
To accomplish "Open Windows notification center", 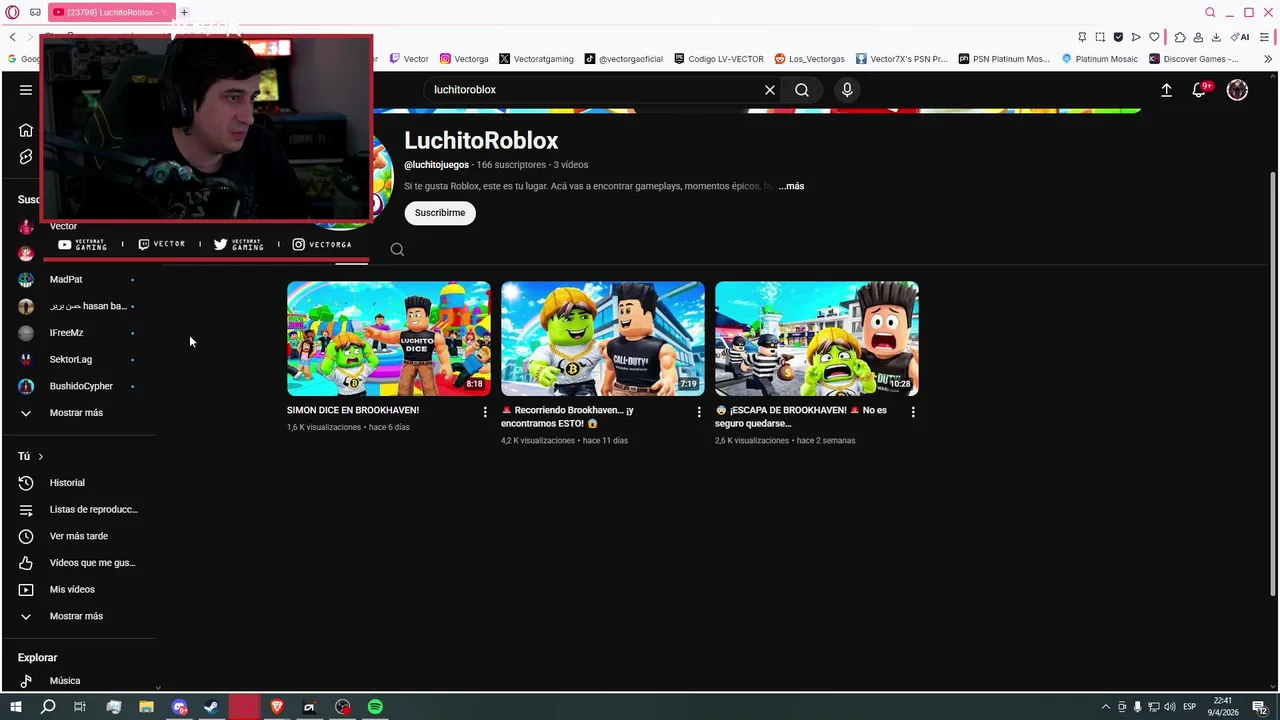I will click(1260, 707).
